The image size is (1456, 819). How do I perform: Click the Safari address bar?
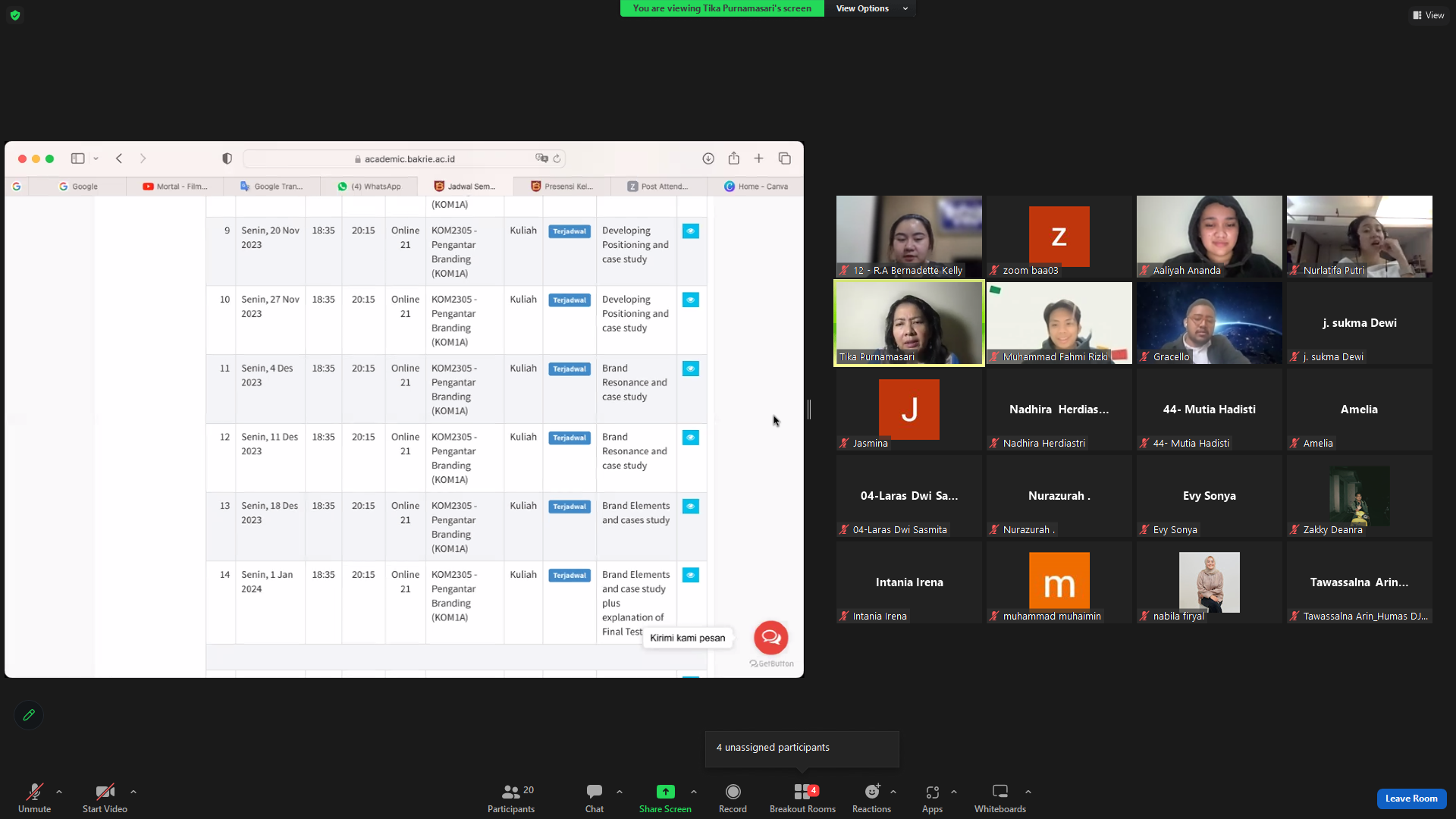tap(405, 159)
